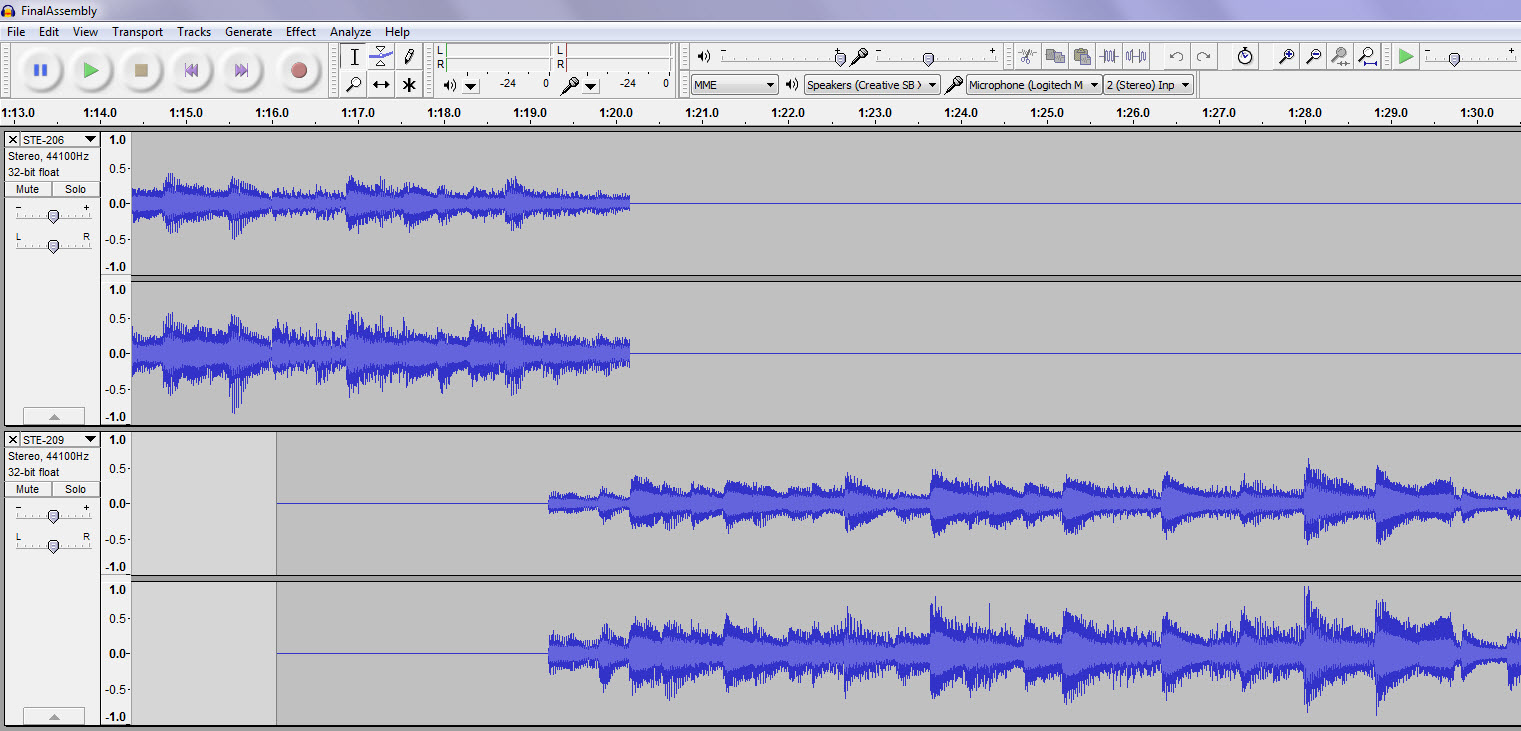Pick the Time Shift tool

tap(382, 85)
